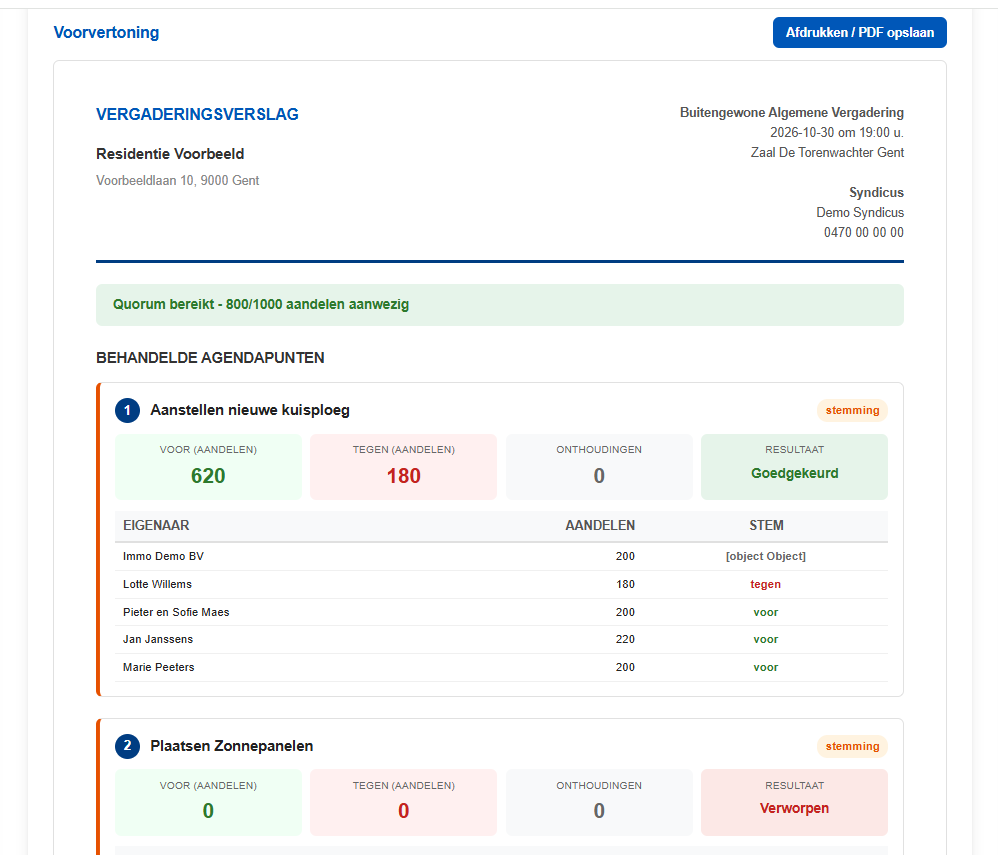The image size is (998, 855).
Task: Click the Quorum bereikt banner text
Action: click(x=261, y=304)
